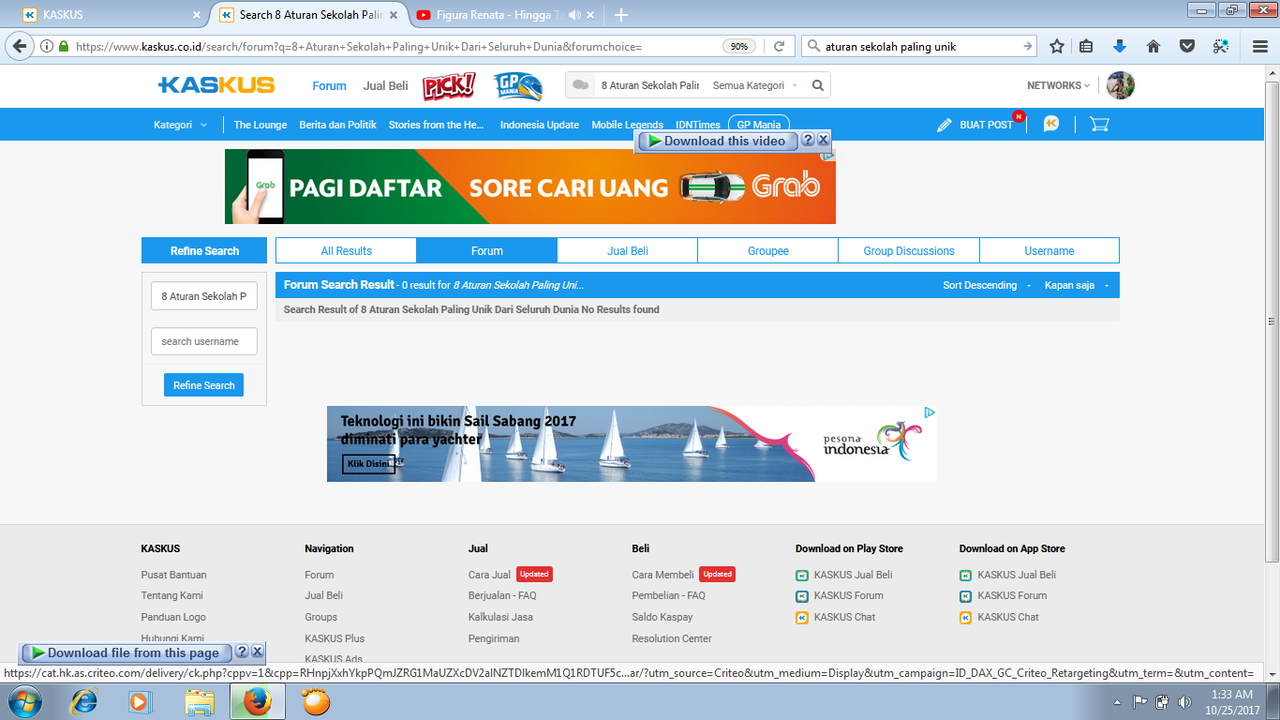Open the Sort Descending dropdown
1280x720 pixels.
986,285
